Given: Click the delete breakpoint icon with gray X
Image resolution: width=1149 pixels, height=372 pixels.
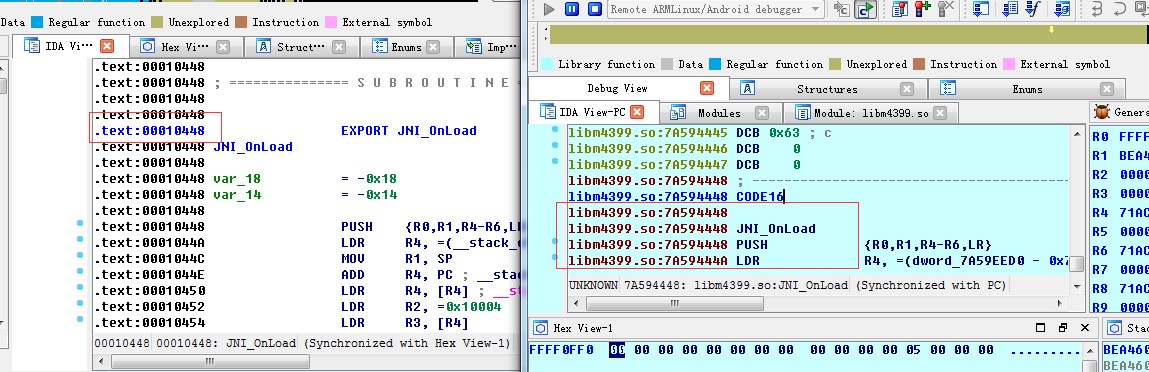Looking at the screenshot, I should [x=946, y=10].
